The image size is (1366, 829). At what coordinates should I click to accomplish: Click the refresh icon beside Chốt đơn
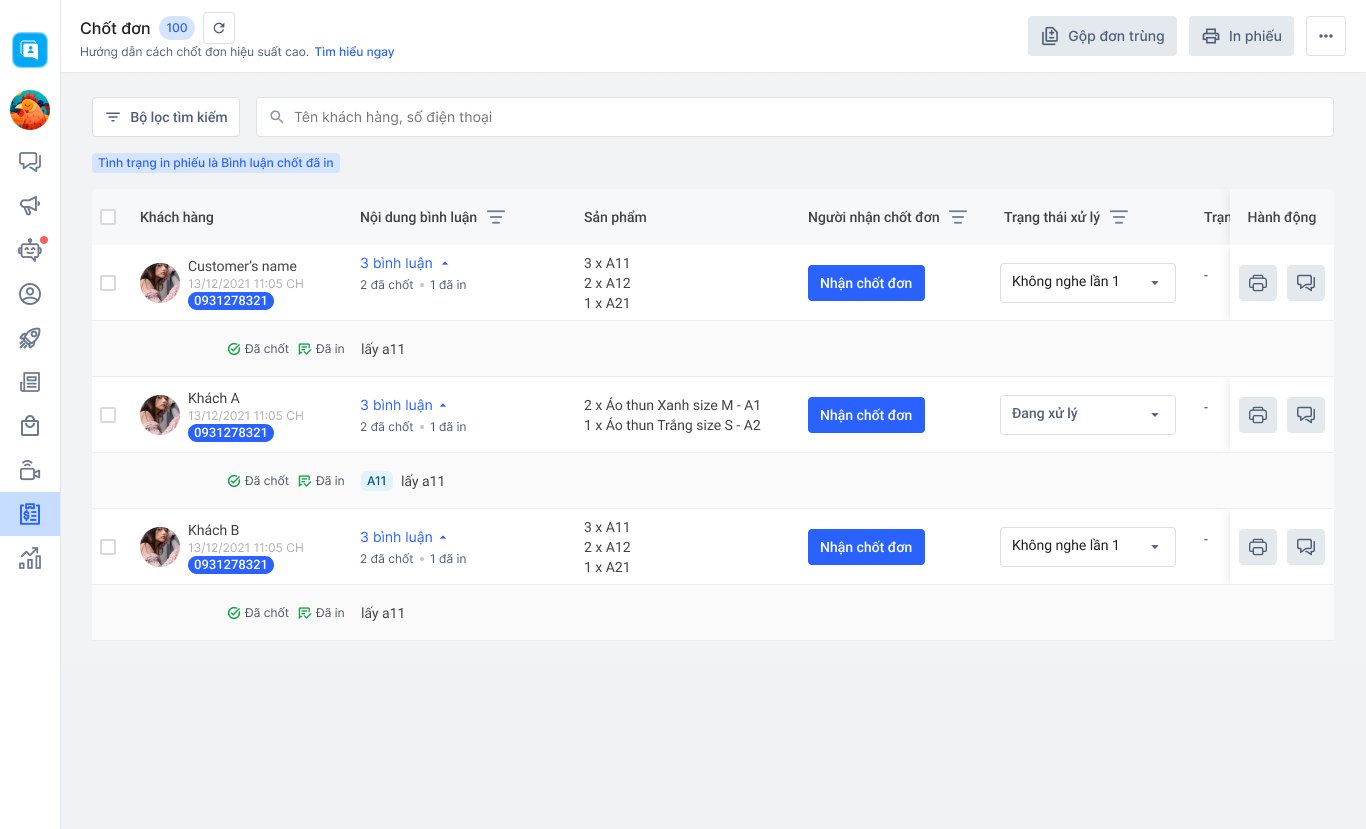click(x=219, y=28)
